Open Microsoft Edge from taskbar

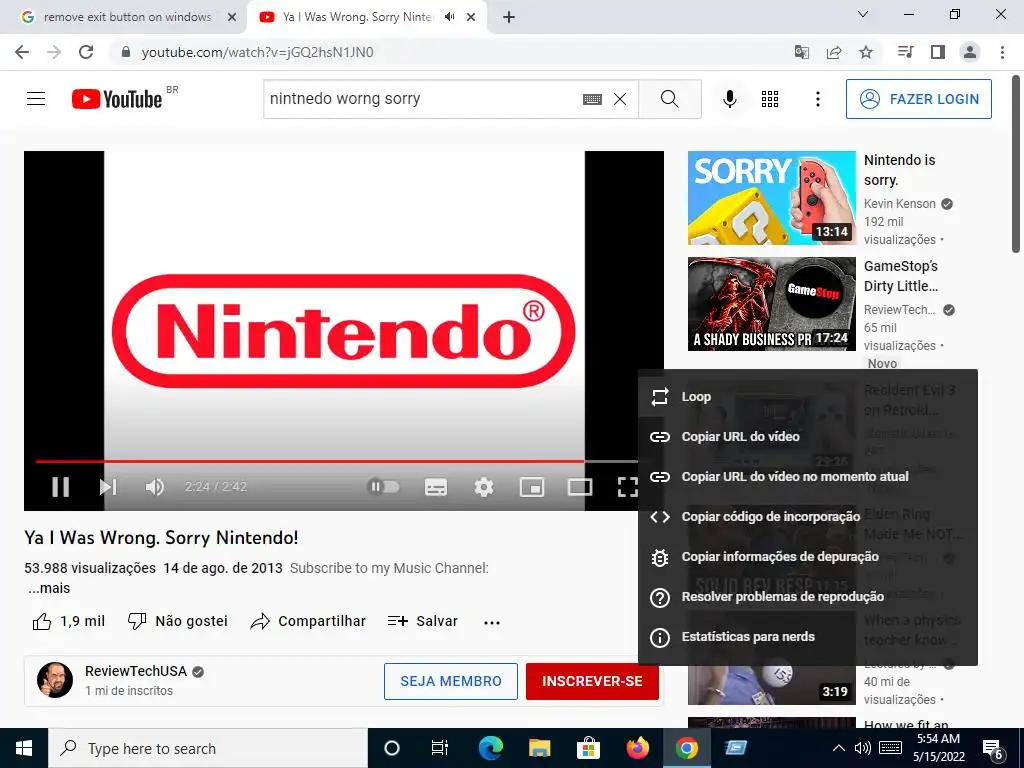pyautogui.click(x=490, y=748)
